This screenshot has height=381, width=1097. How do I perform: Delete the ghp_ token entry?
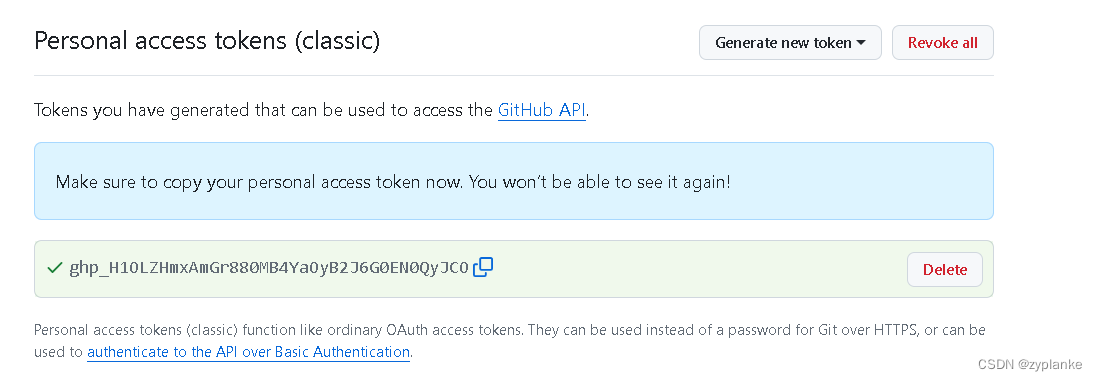click(x=944, y=269)
